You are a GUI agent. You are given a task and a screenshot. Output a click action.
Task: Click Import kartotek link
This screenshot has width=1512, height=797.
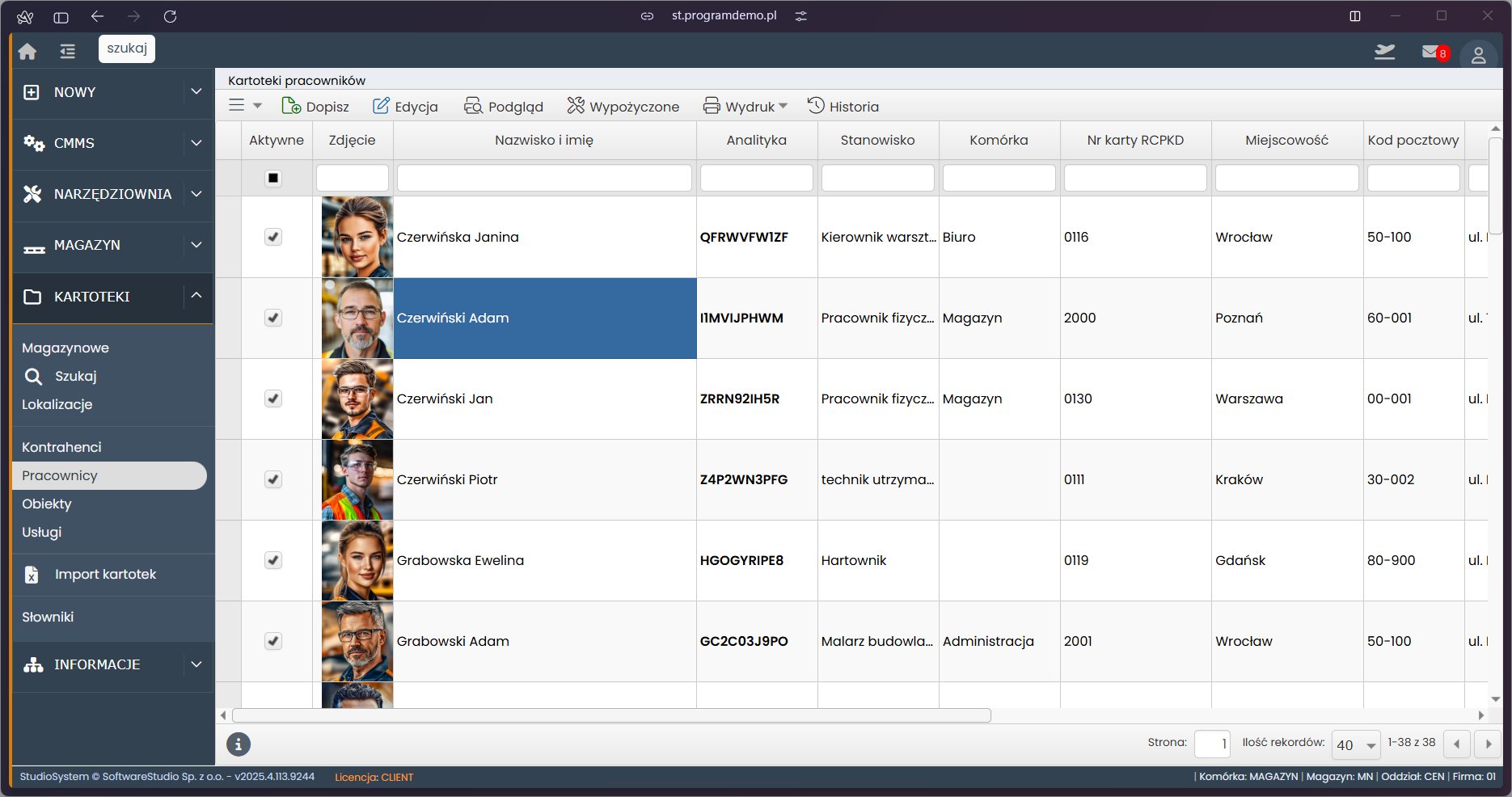(x=105, y=574)
